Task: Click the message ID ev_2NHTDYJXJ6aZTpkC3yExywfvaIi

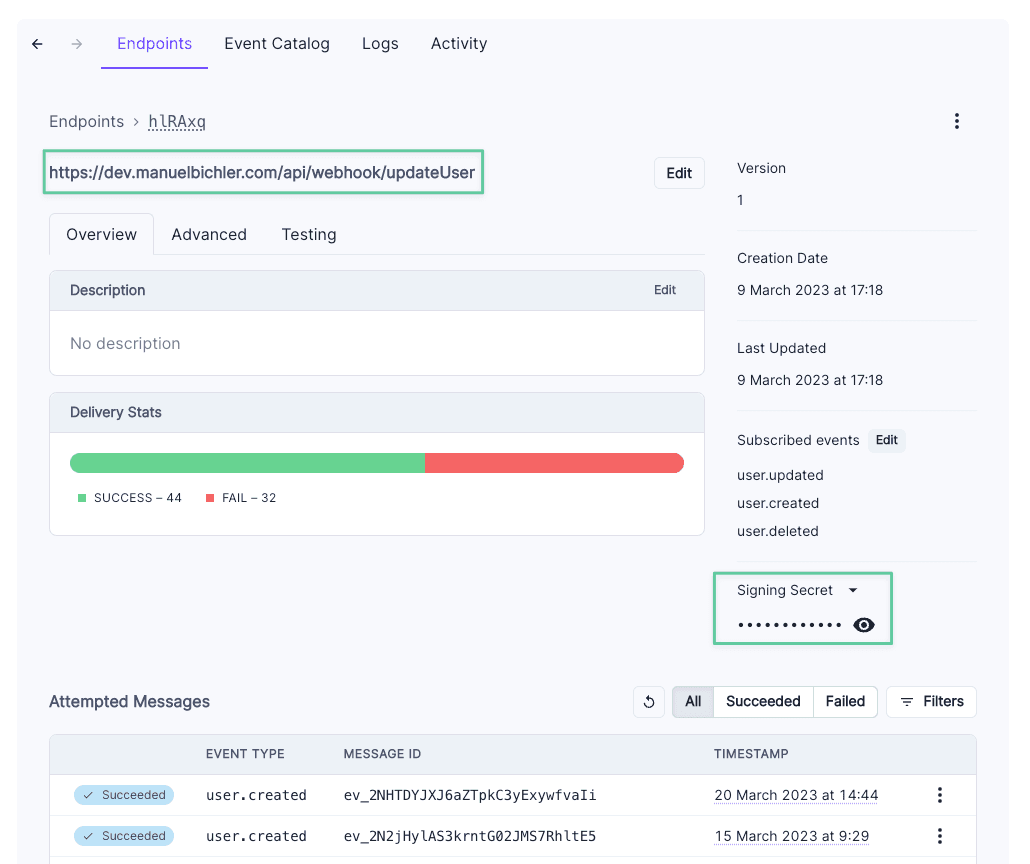Action: tap(470, 795)
